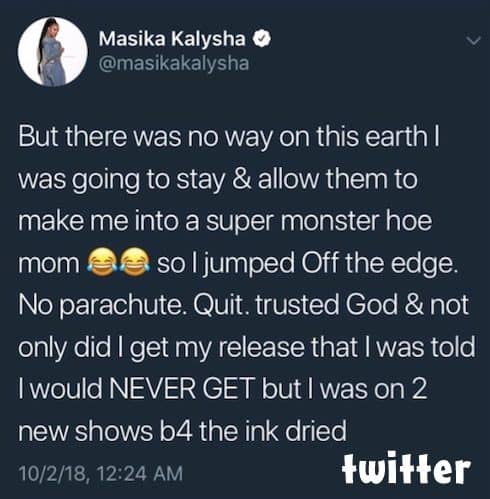
Task: Expand the tweet options chevron
Action: tap(473, 41)
